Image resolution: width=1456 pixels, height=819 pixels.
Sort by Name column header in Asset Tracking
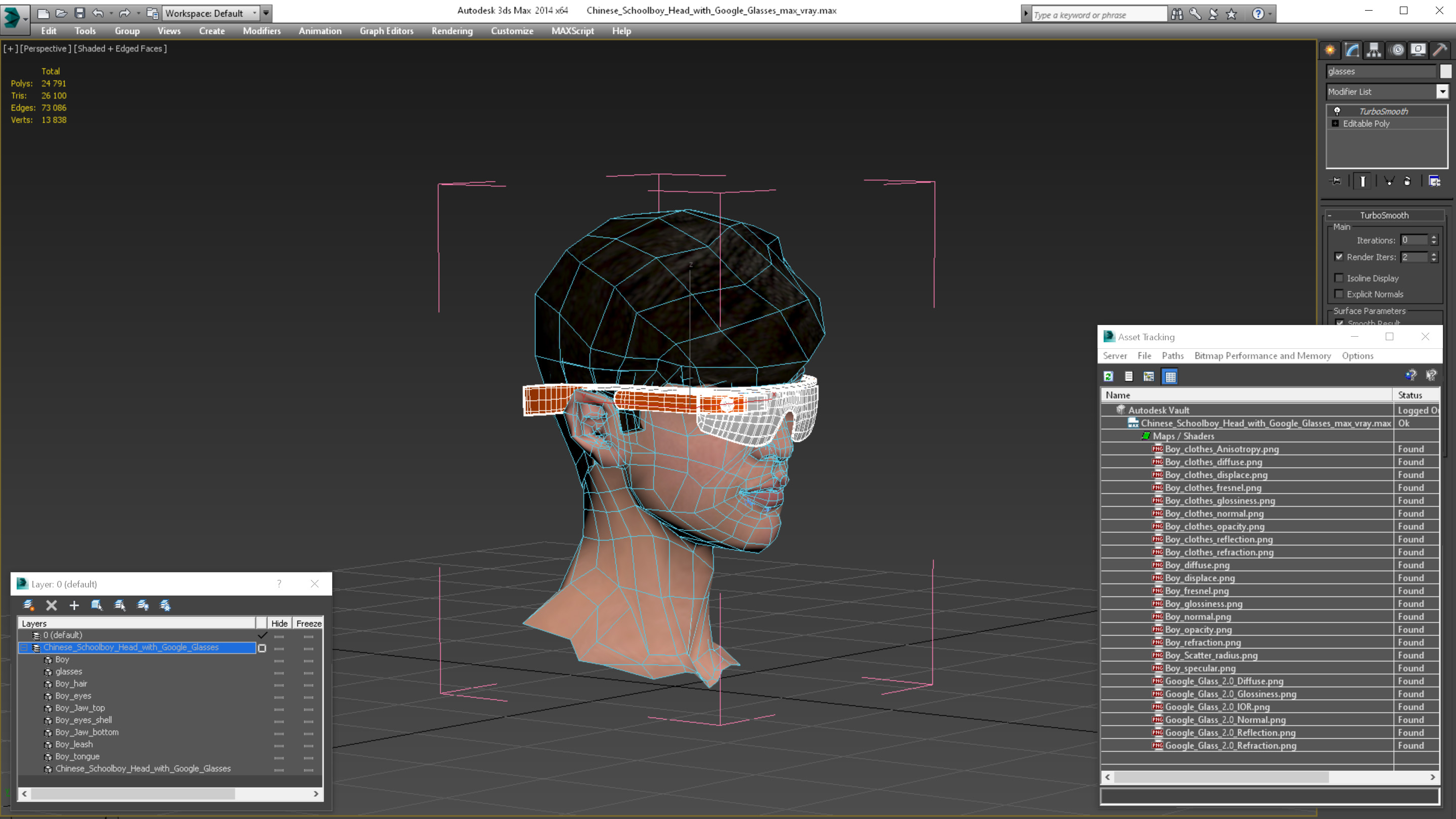pos(1247,395)
